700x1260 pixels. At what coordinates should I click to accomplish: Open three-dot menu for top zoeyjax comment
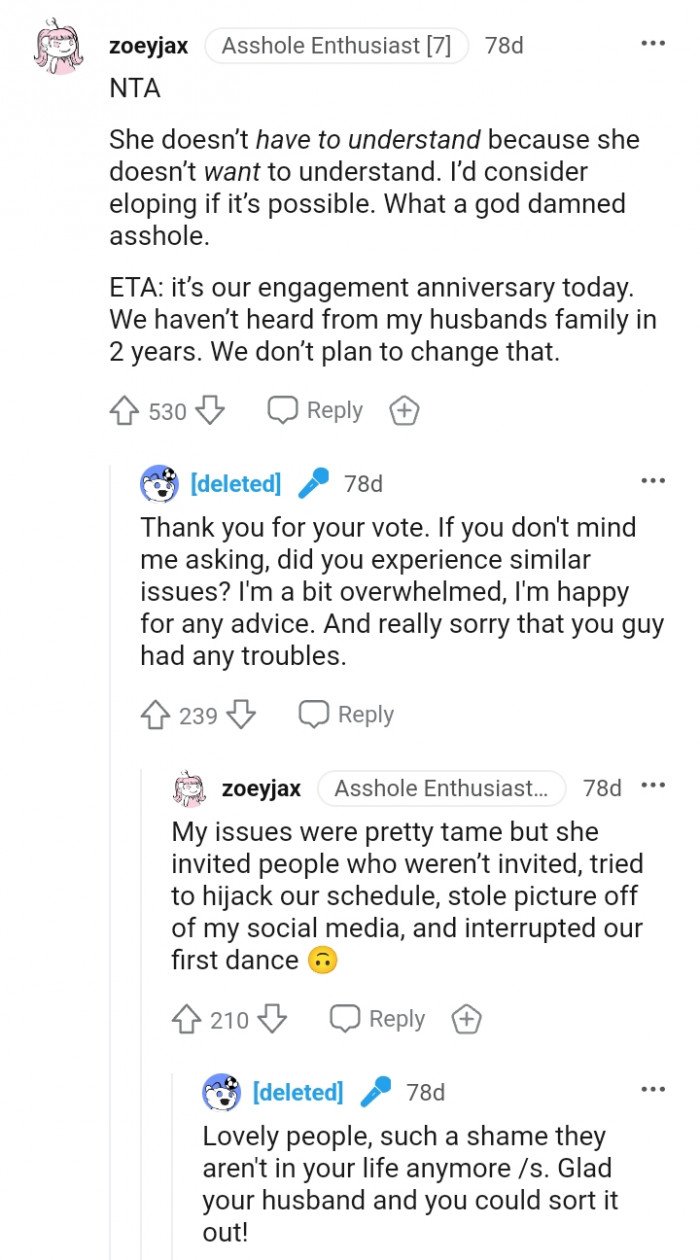(x=653, y=44)
